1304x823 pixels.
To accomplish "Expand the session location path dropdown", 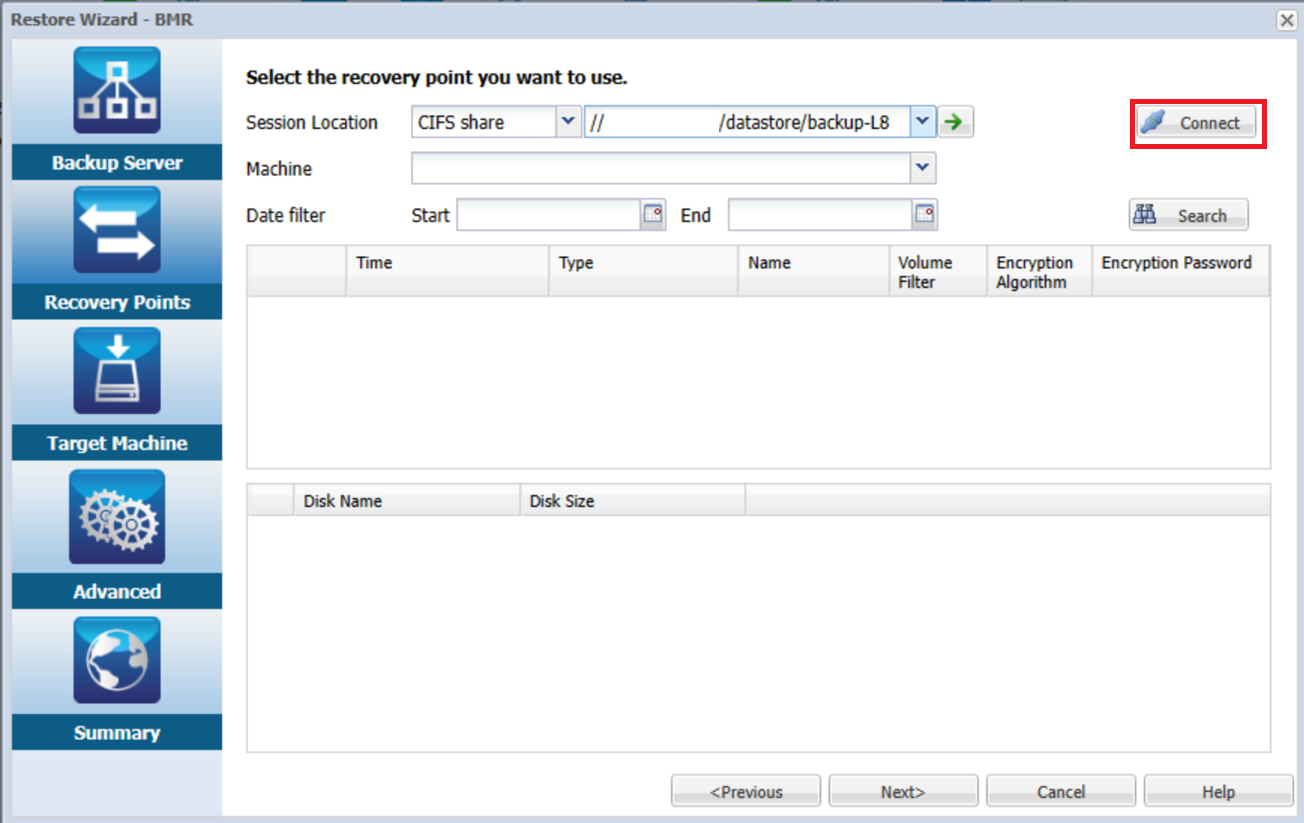I will click(x=922, y=122).
